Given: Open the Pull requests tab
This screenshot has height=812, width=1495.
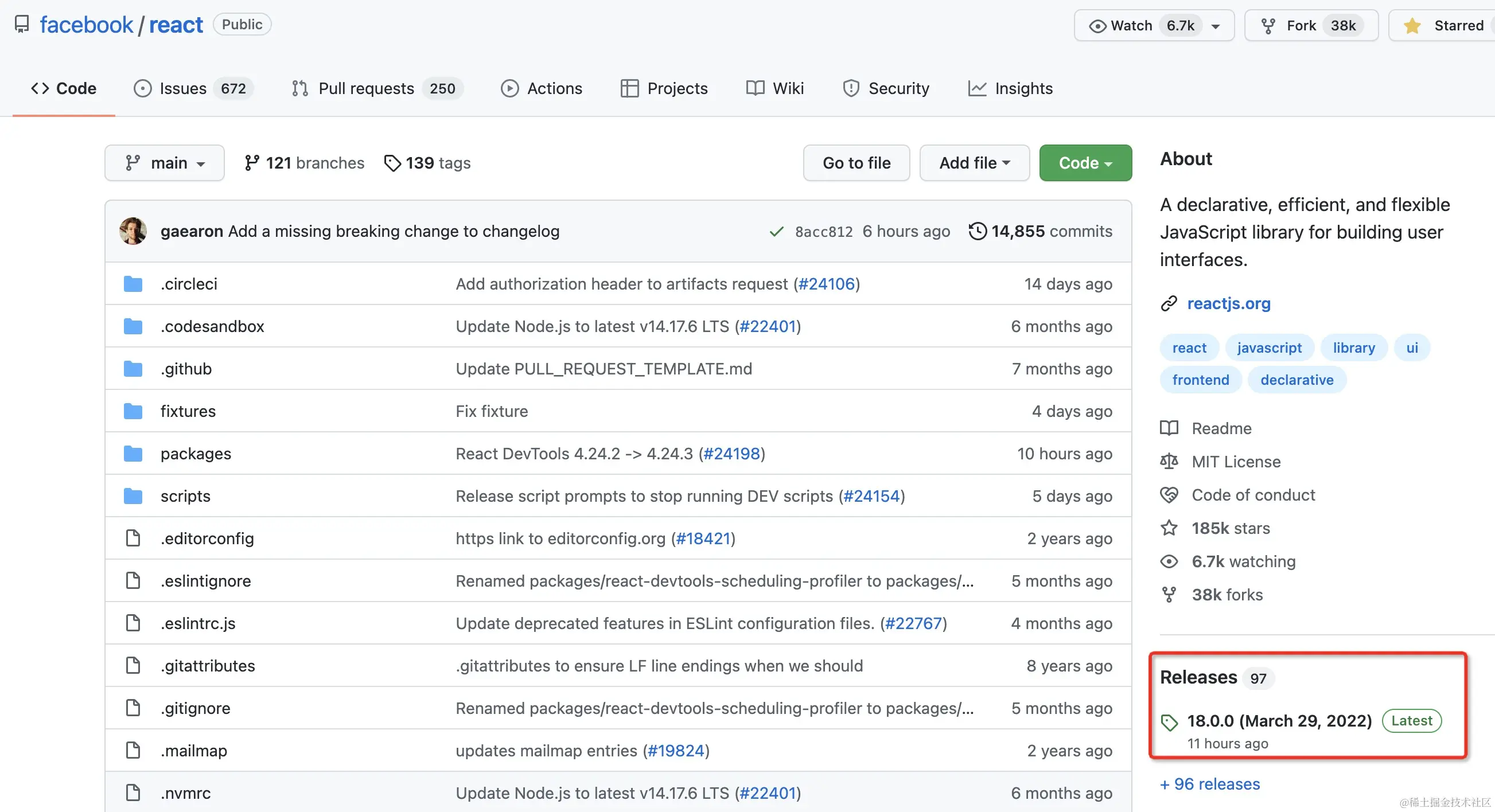Looking at the screenshot, I should tap(377, 88).
